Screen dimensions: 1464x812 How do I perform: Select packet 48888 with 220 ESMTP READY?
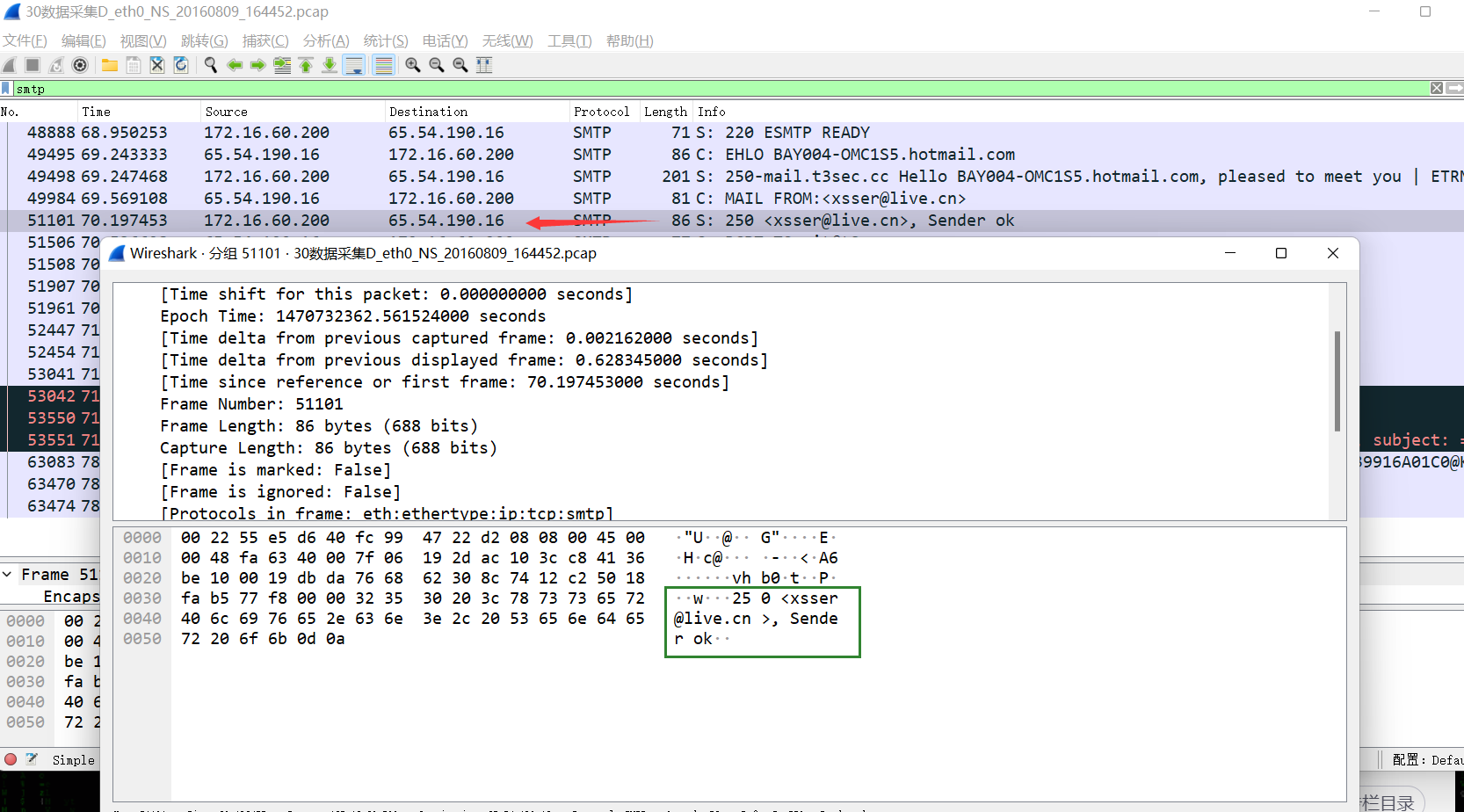(732, 133)
